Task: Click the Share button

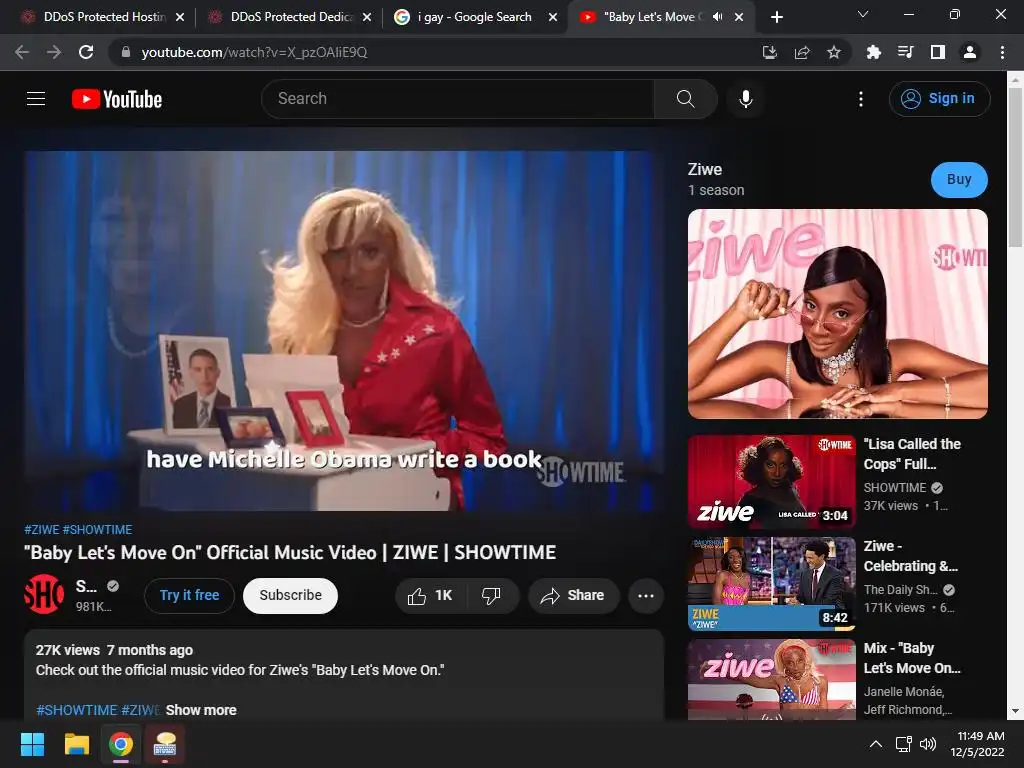Action: [573, 596]
